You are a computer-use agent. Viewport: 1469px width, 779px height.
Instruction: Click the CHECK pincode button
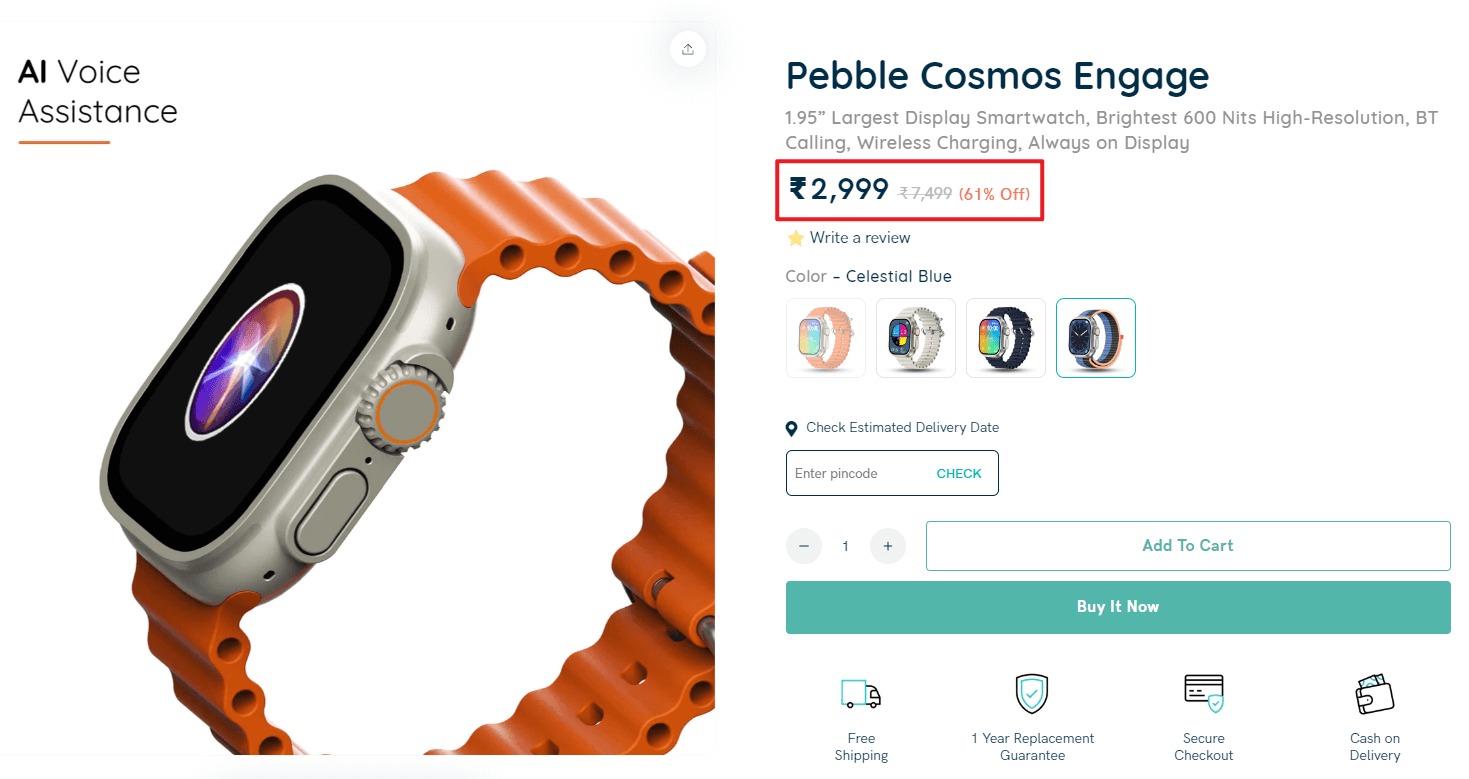(959, 473)
